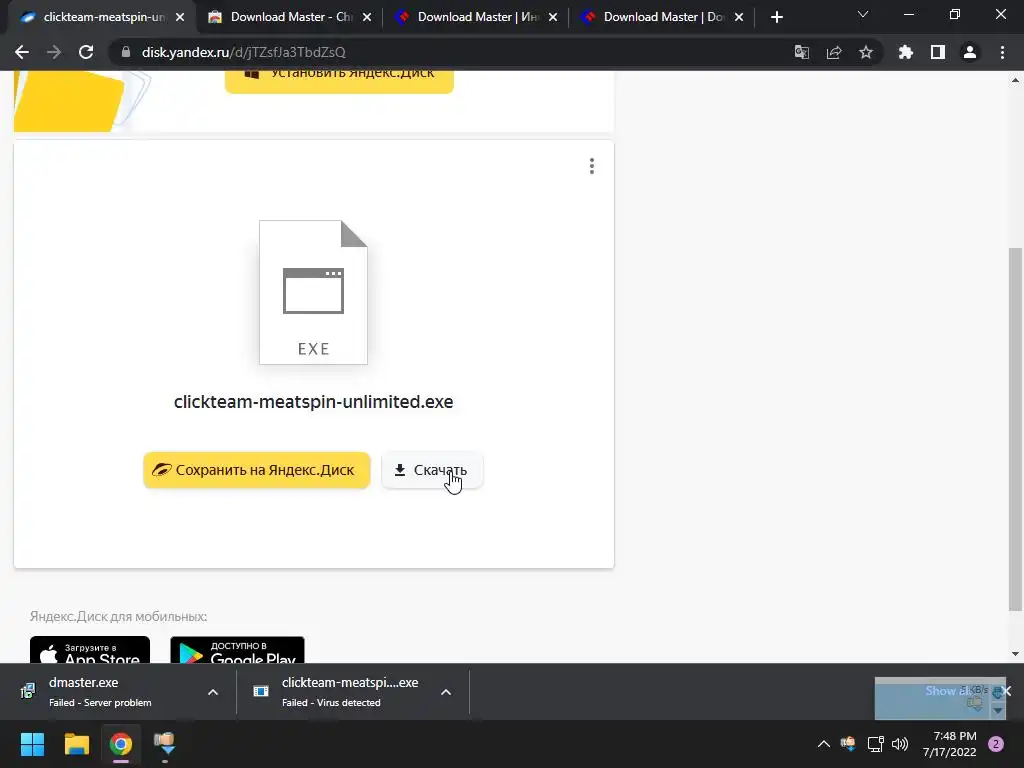Screen dimensions: 1024x768
Task: Click the browser forward arrow
Action: point(54,52)
